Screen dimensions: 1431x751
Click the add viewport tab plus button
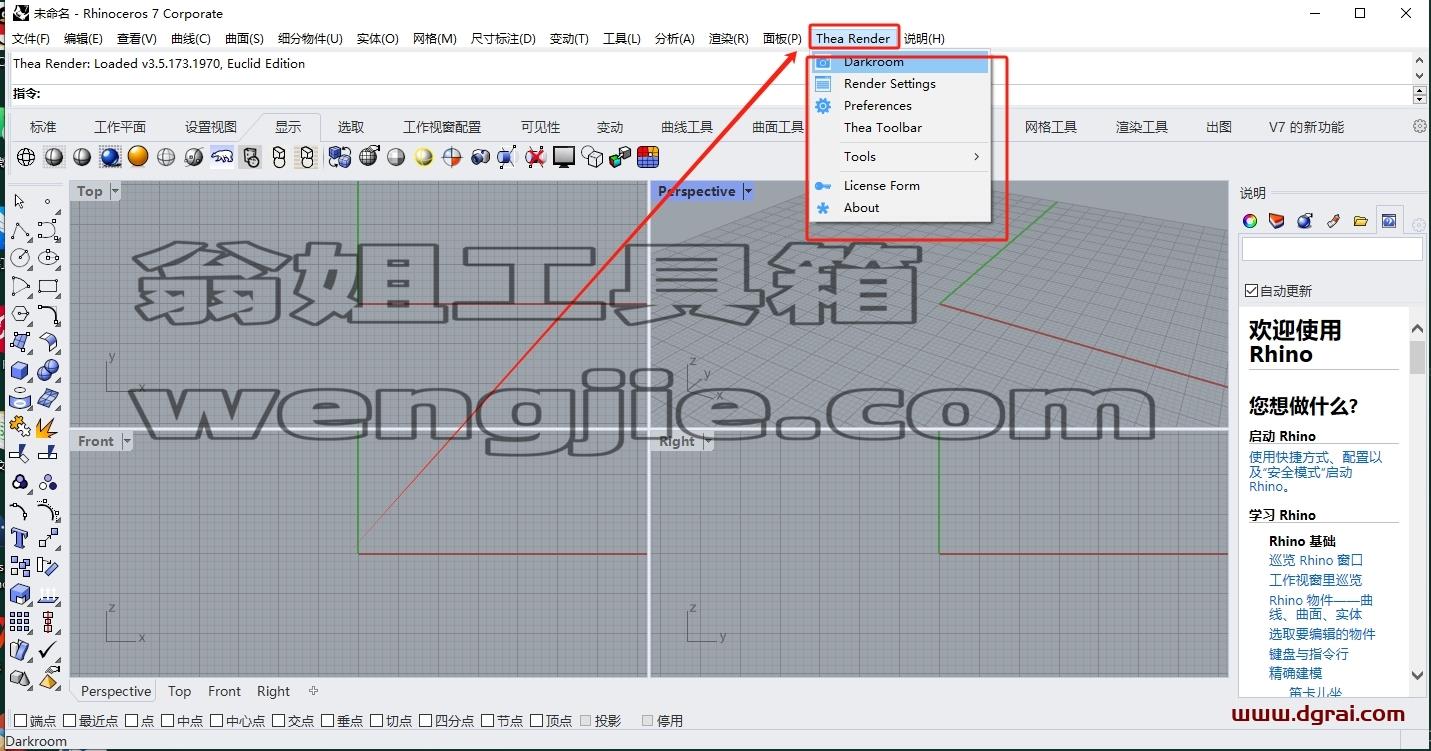tap(313, 691)
